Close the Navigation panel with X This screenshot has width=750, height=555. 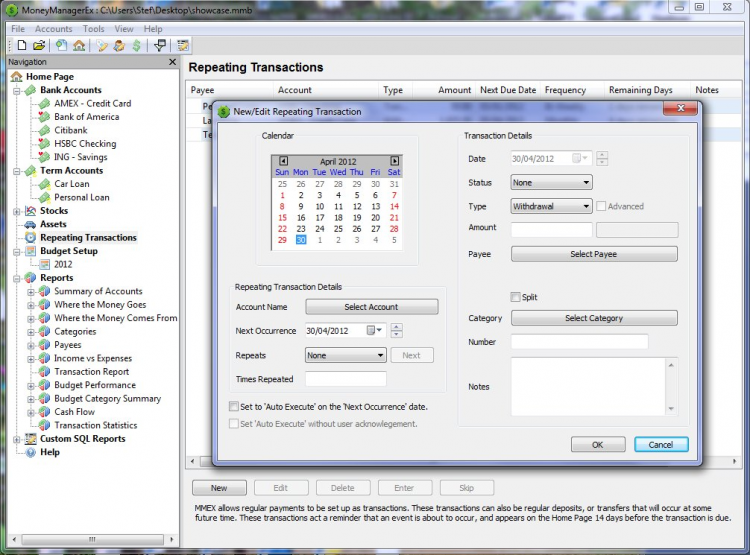tap(172, 62)
